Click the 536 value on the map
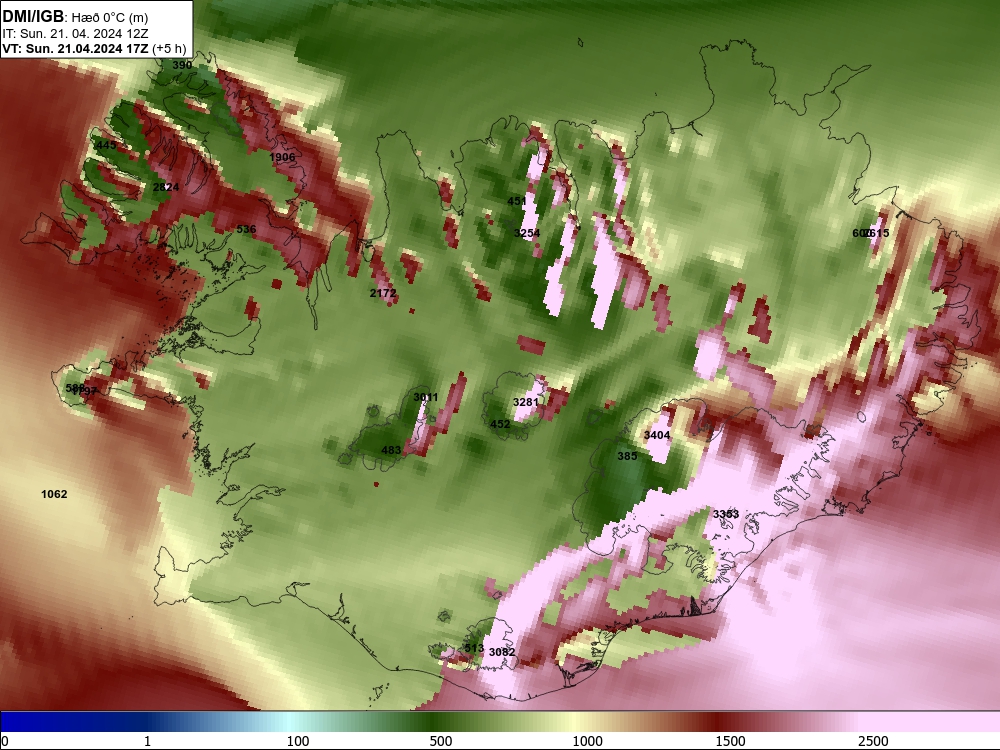This screenshot has height=750, width=1000. tap(246, 229)
